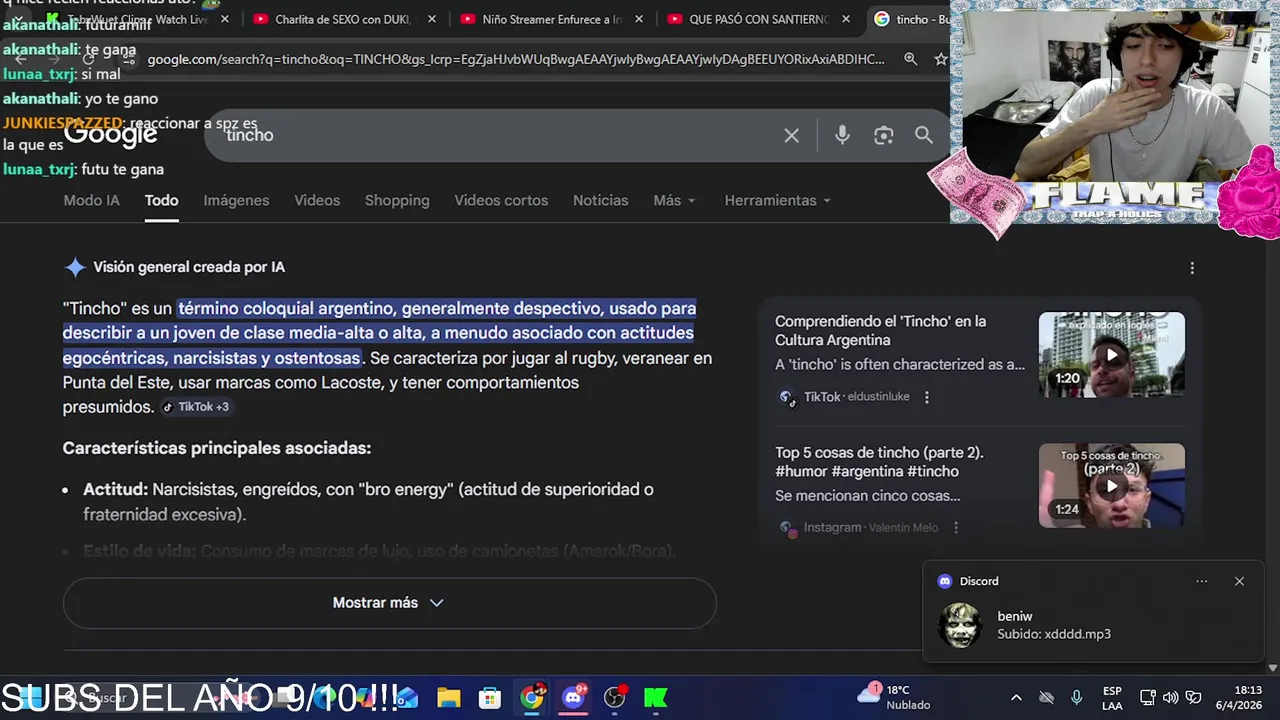Open volume control in the system tray

click(1170, 697)
